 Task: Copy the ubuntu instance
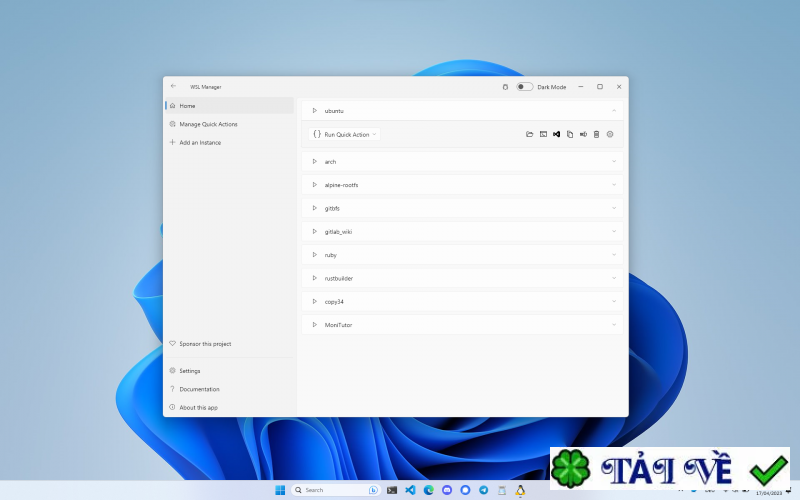[x=570, y=134]
